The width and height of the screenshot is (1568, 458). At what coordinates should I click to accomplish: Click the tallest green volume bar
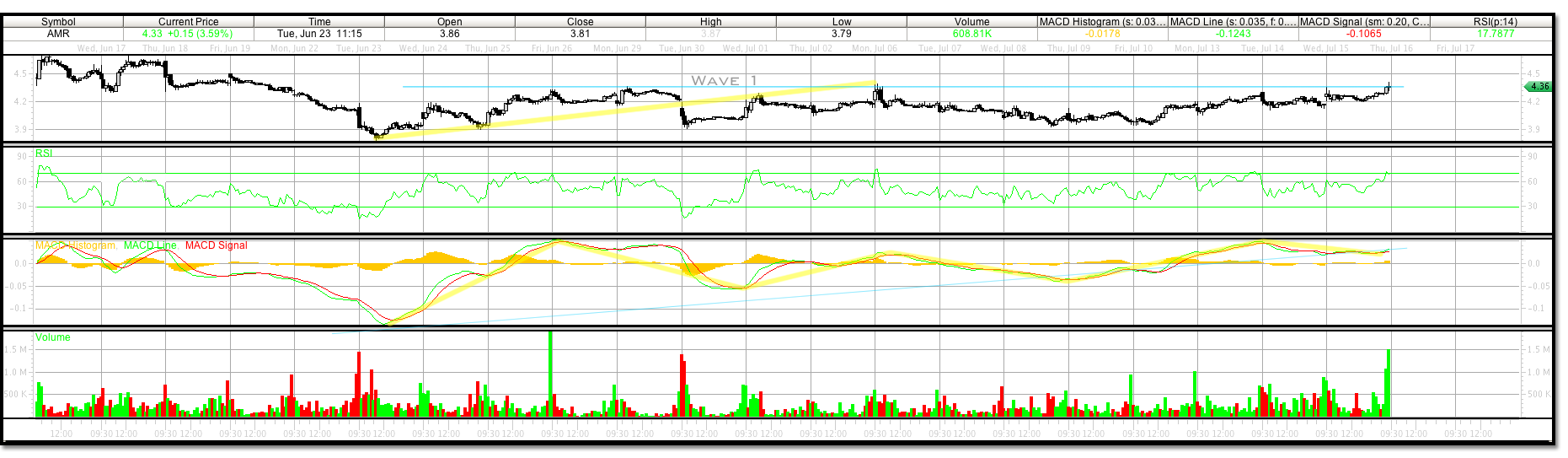click(551, 371)
